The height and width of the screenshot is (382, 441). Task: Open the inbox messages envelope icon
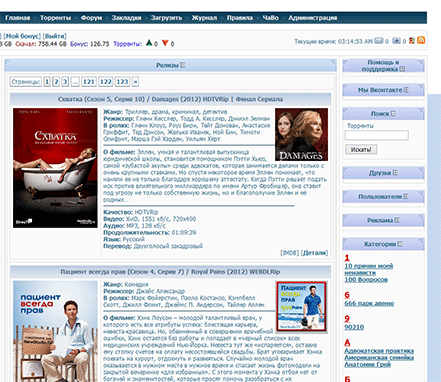[x=379, y=41]
